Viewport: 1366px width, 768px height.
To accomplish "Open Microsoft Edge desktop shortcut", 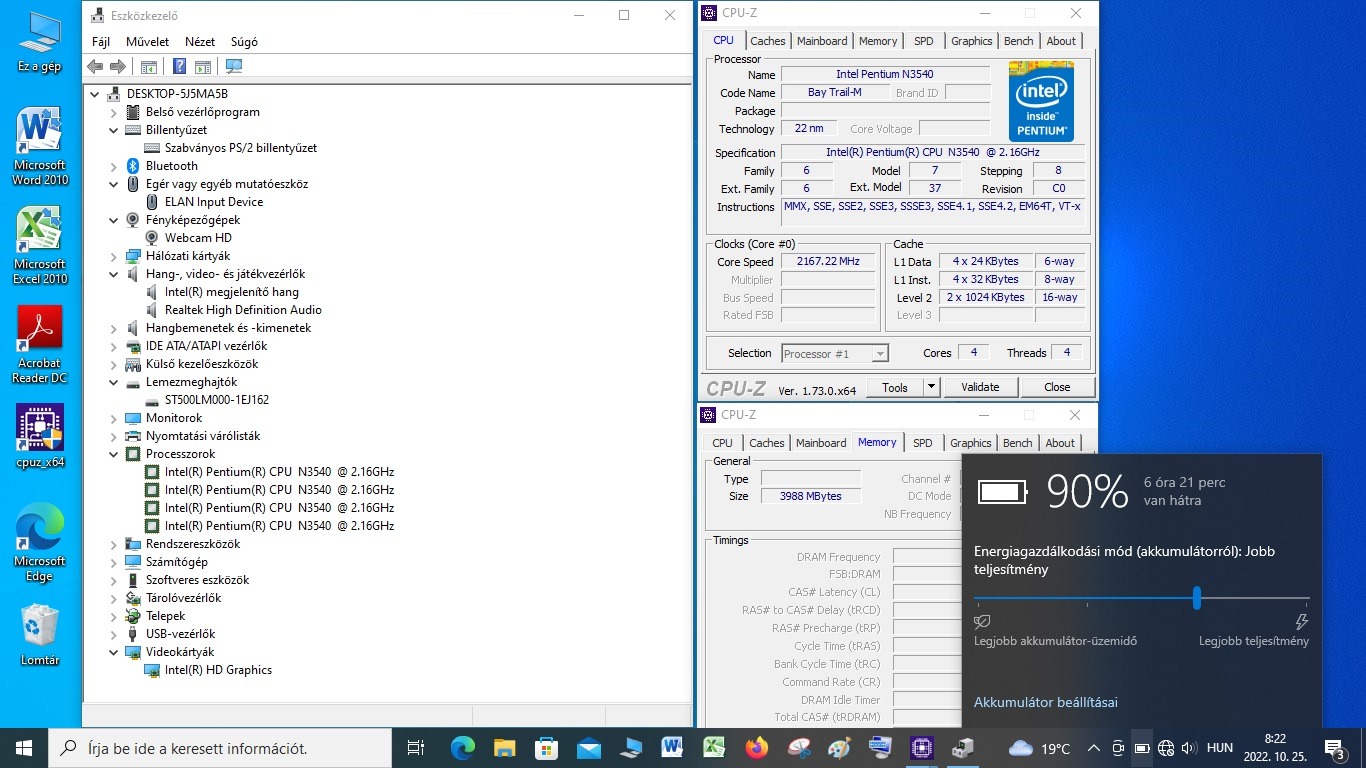I will [40, 542].
